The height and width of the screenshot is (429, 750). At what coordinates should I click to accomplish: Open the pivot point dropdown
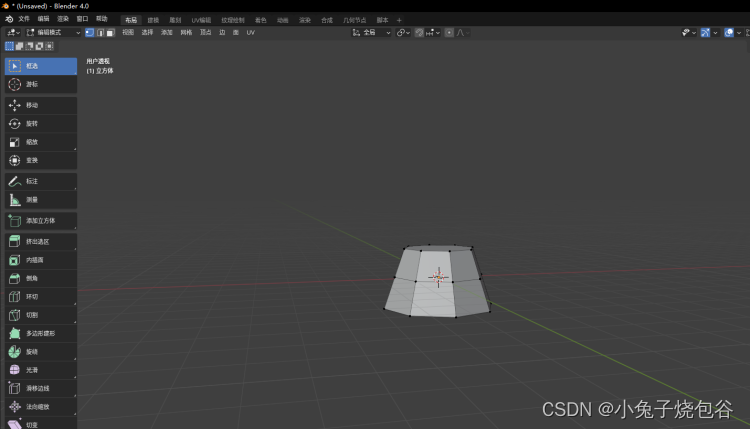[403, 33]
